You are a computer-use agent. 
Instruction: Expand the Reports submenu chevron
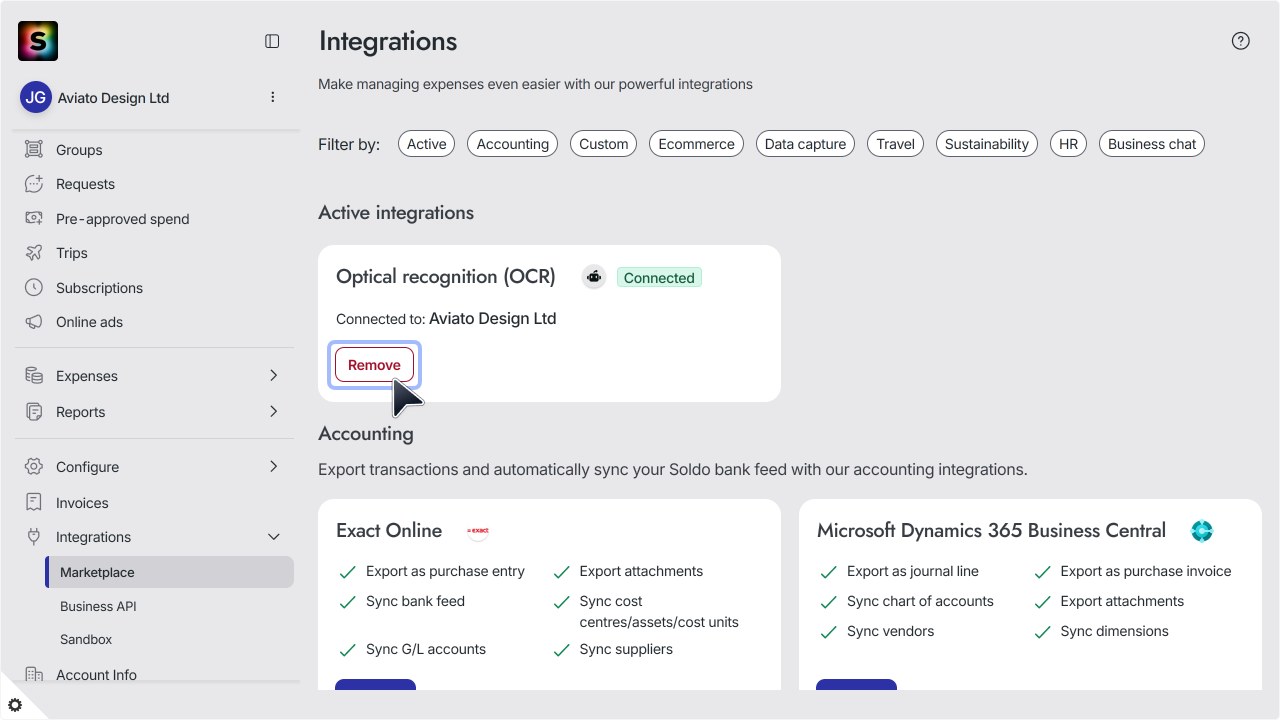pyautogui.click(x=274, y=411)
